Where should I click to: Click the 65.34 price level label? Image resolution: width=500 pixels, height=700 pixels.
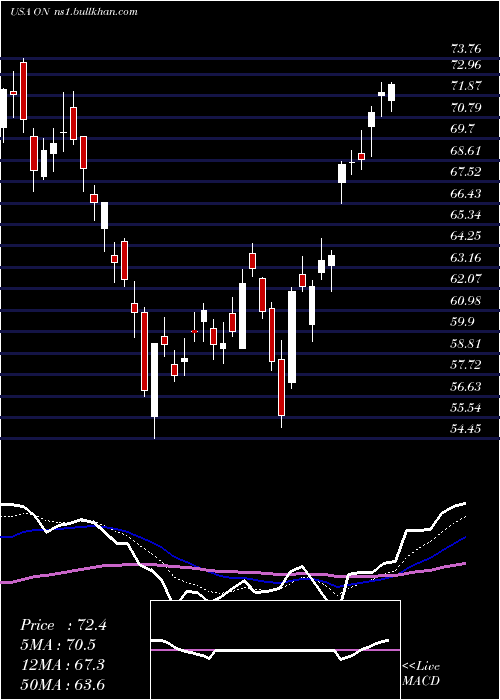(467, 215)
